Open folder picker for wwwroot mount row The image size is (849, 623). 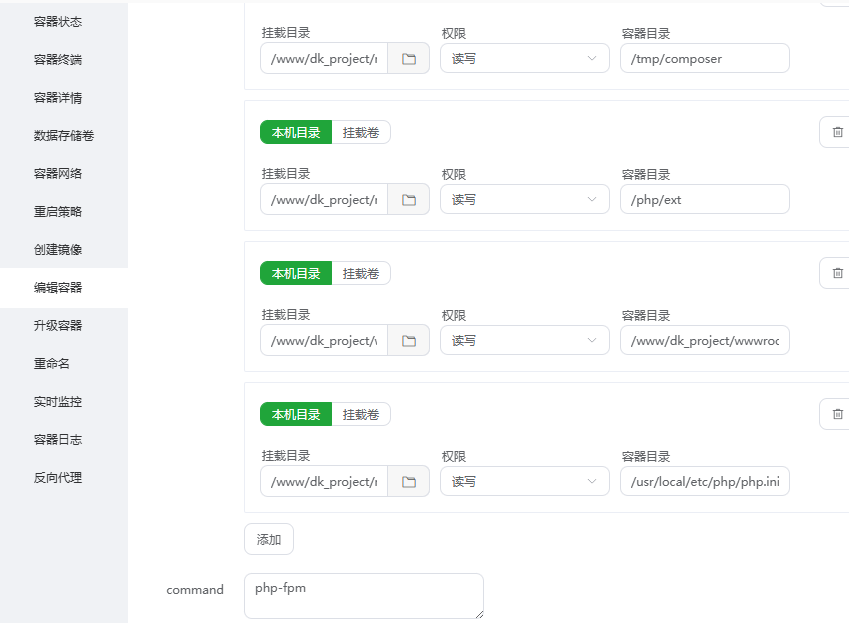click(x=408, y=341)
